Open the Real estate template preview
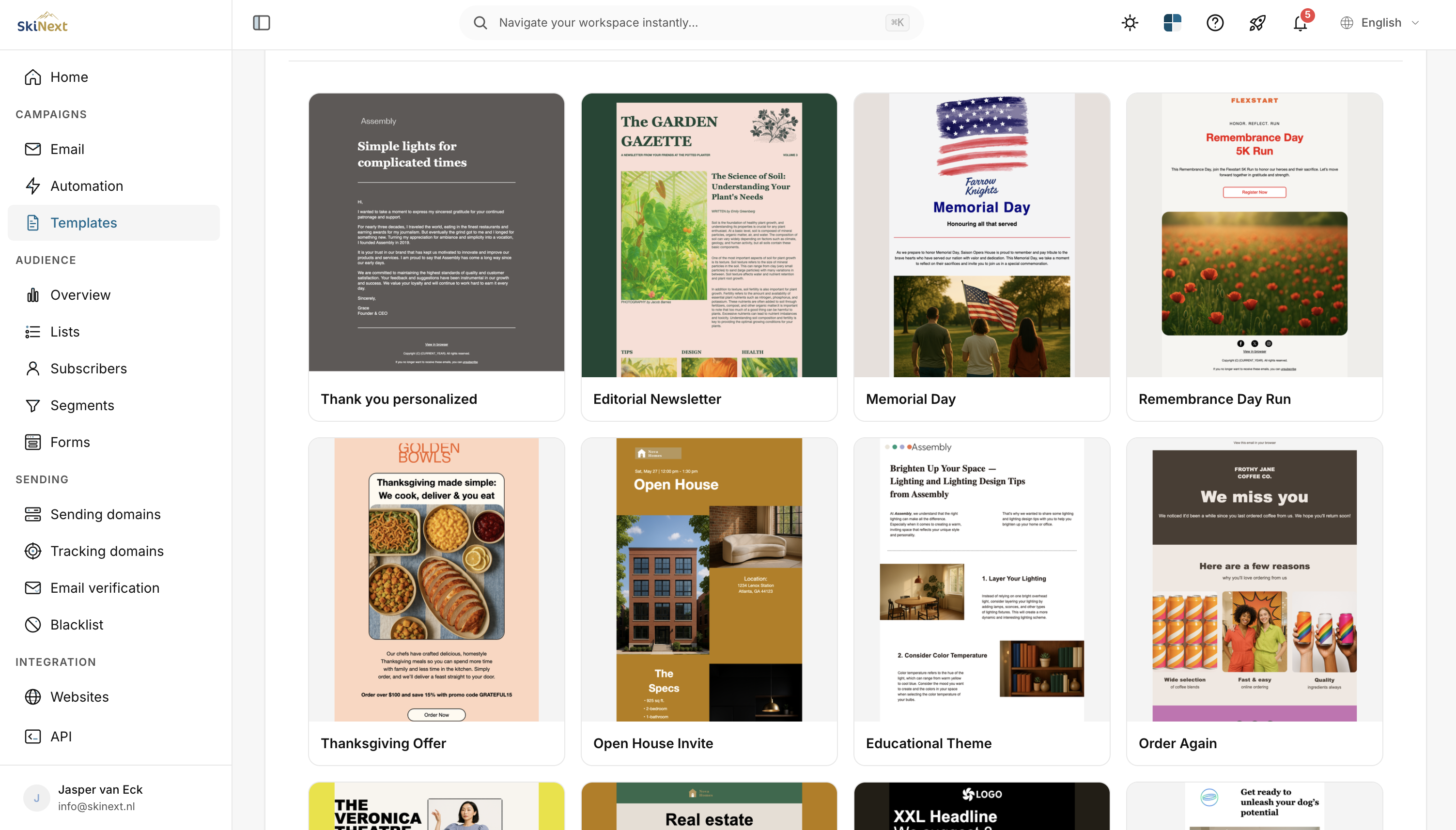 point(709,806)
